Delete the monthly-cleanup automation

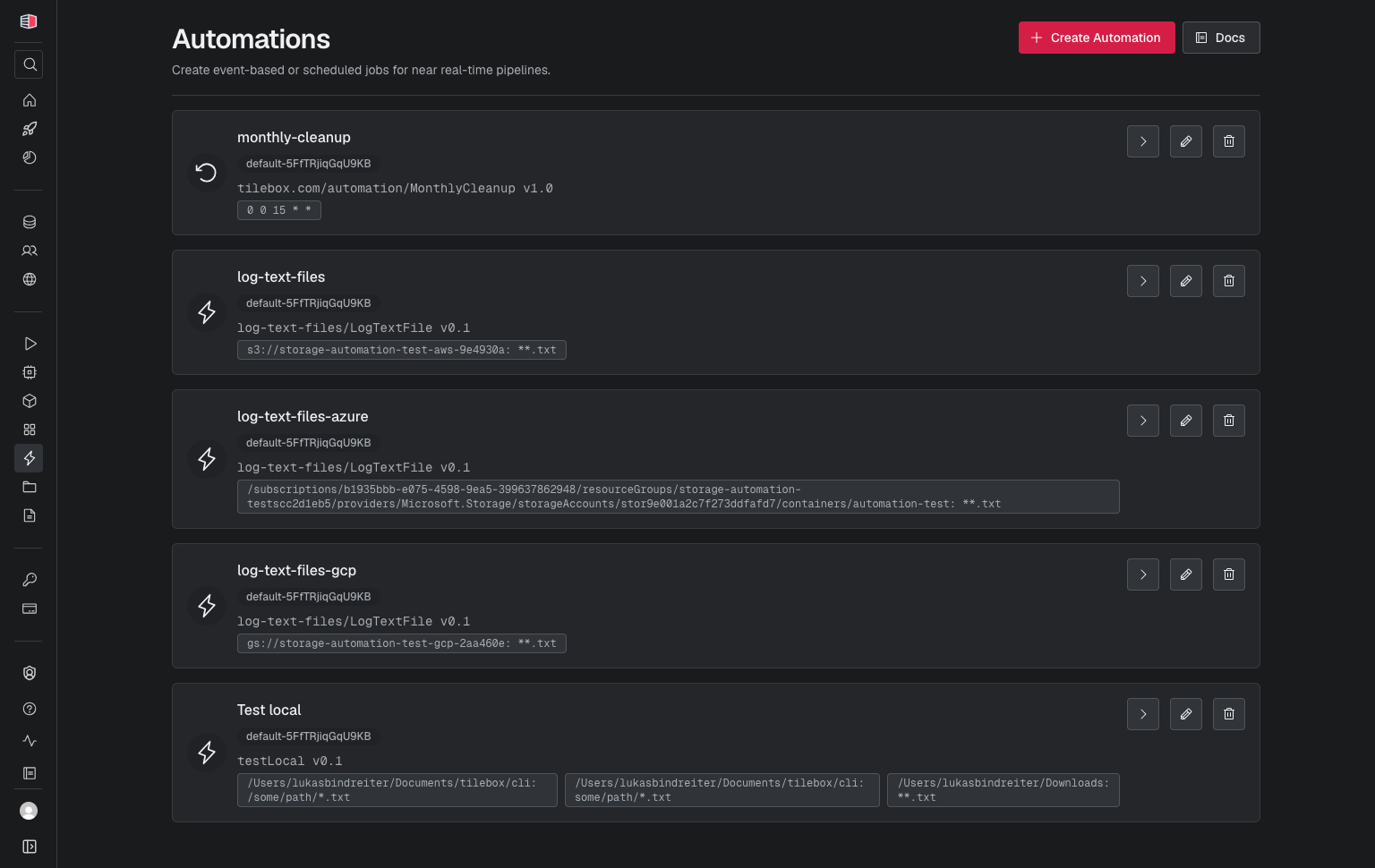[x=1229, y=141]
